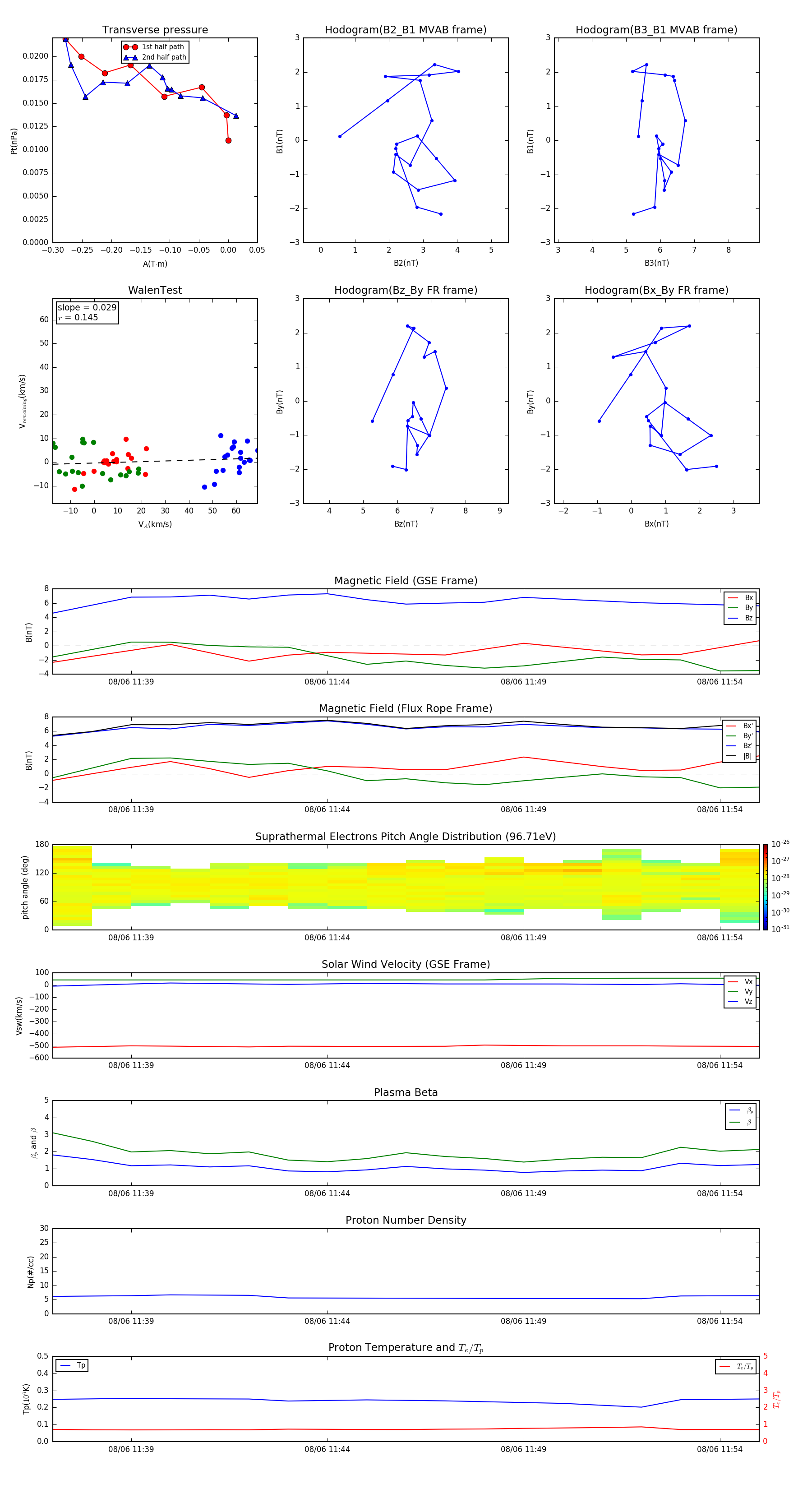The height and width of the screenshot is (1489, 812).
Task: Click the 'Pt(nPa)' y-axis label
Action: pos(14,140)
